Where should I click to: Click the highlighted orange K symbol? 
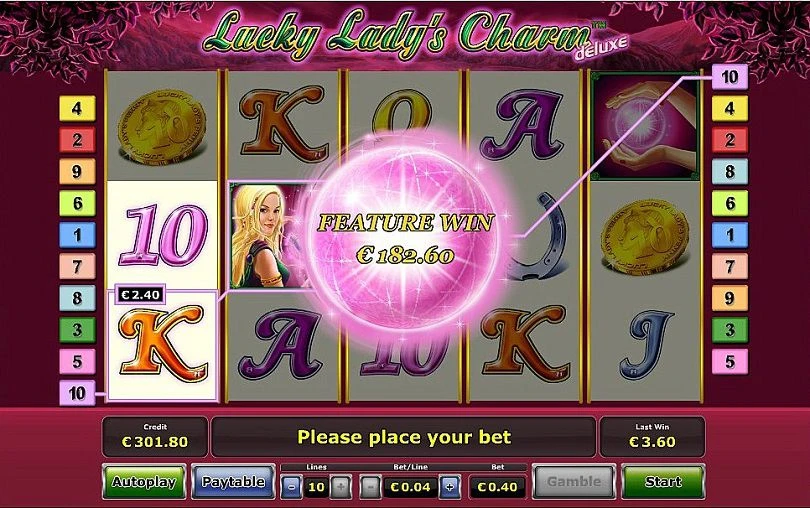[162, 343]
